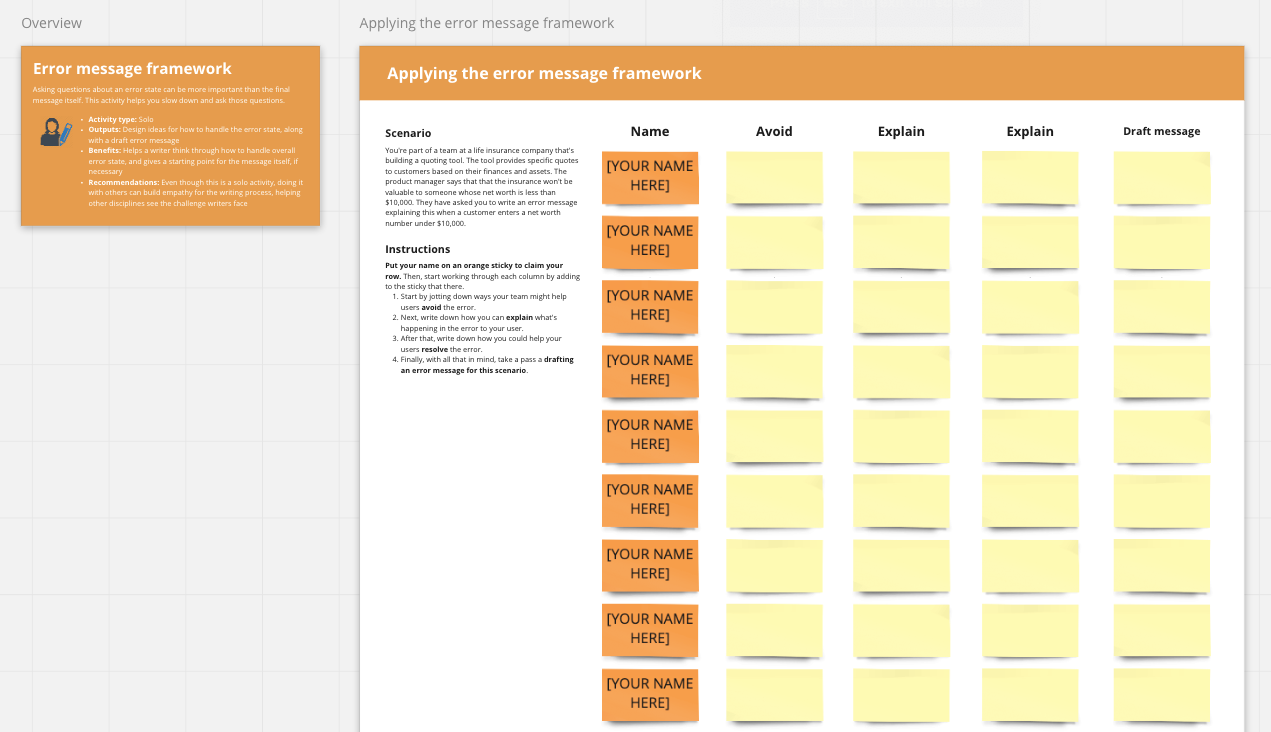Select the "Avoid" column header

coord(774,131)
